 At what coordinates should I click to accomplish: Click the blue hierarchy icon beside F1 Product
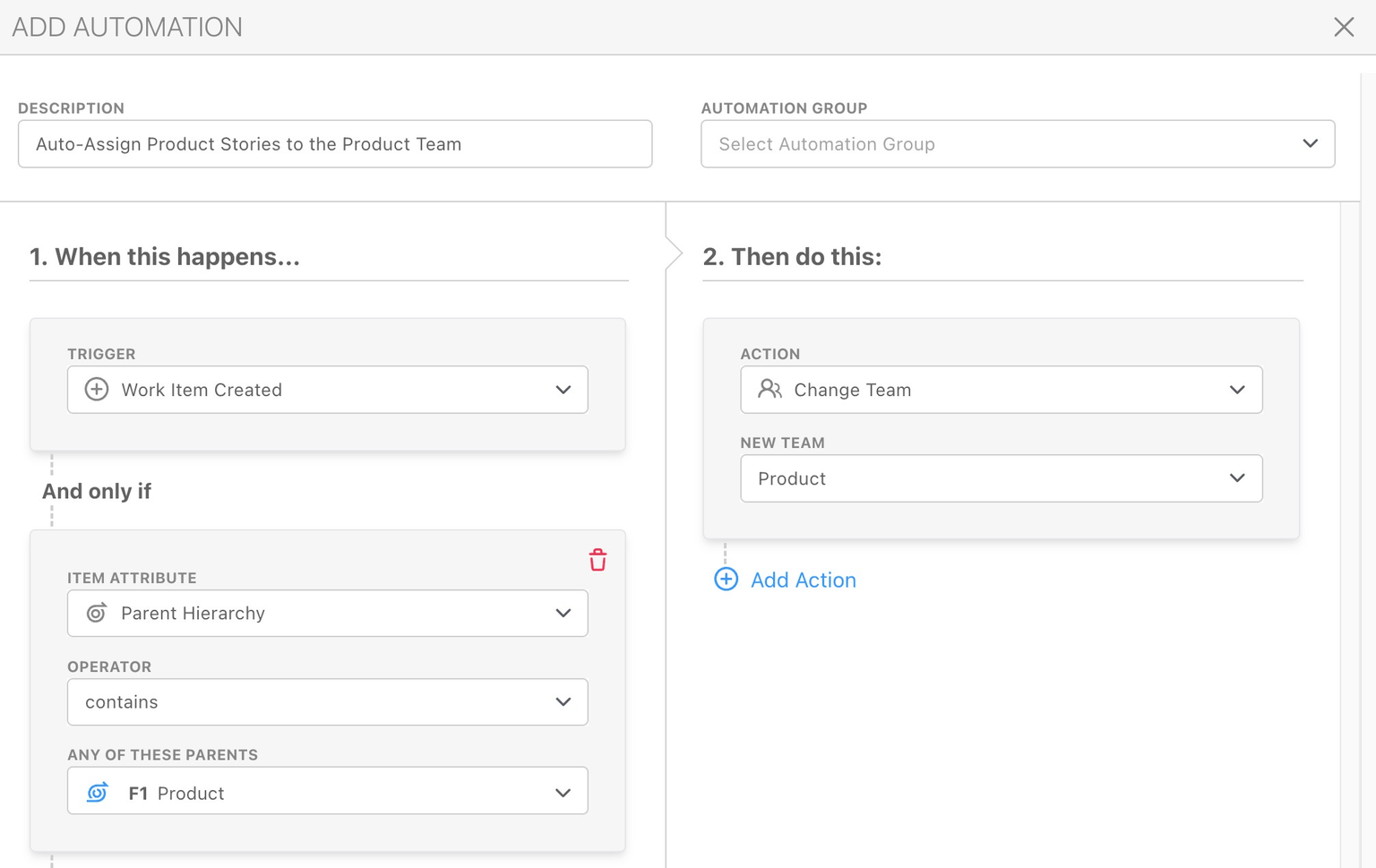pos(98,793)
